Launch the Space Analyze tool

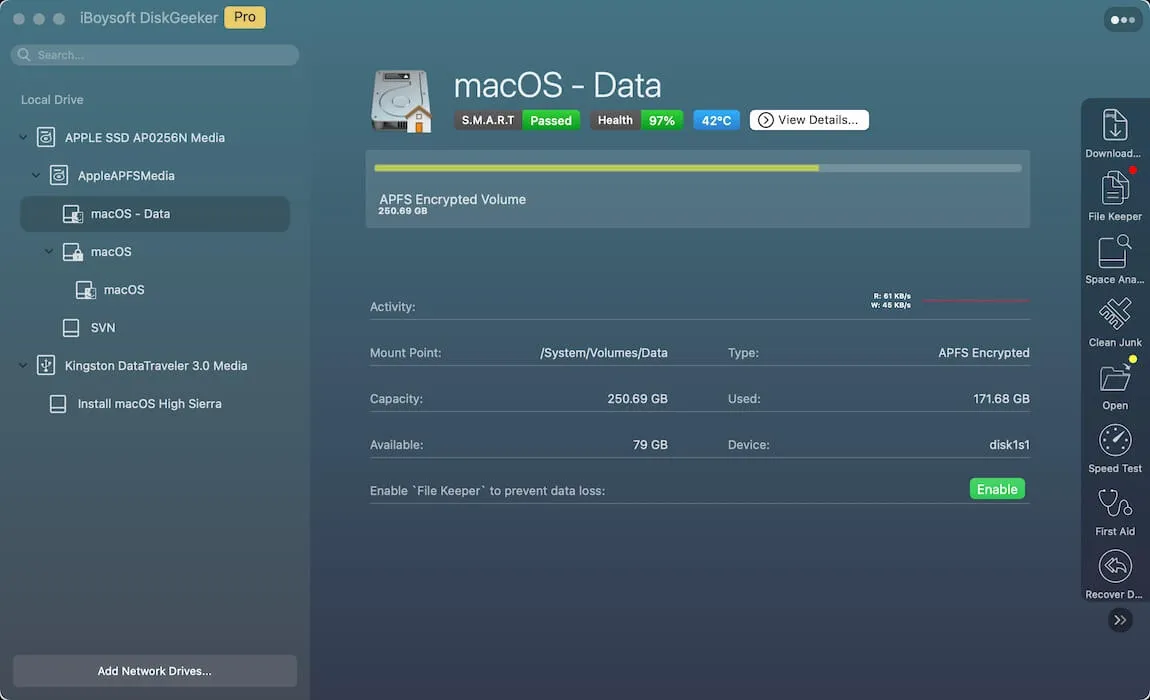coord(1114,259)
